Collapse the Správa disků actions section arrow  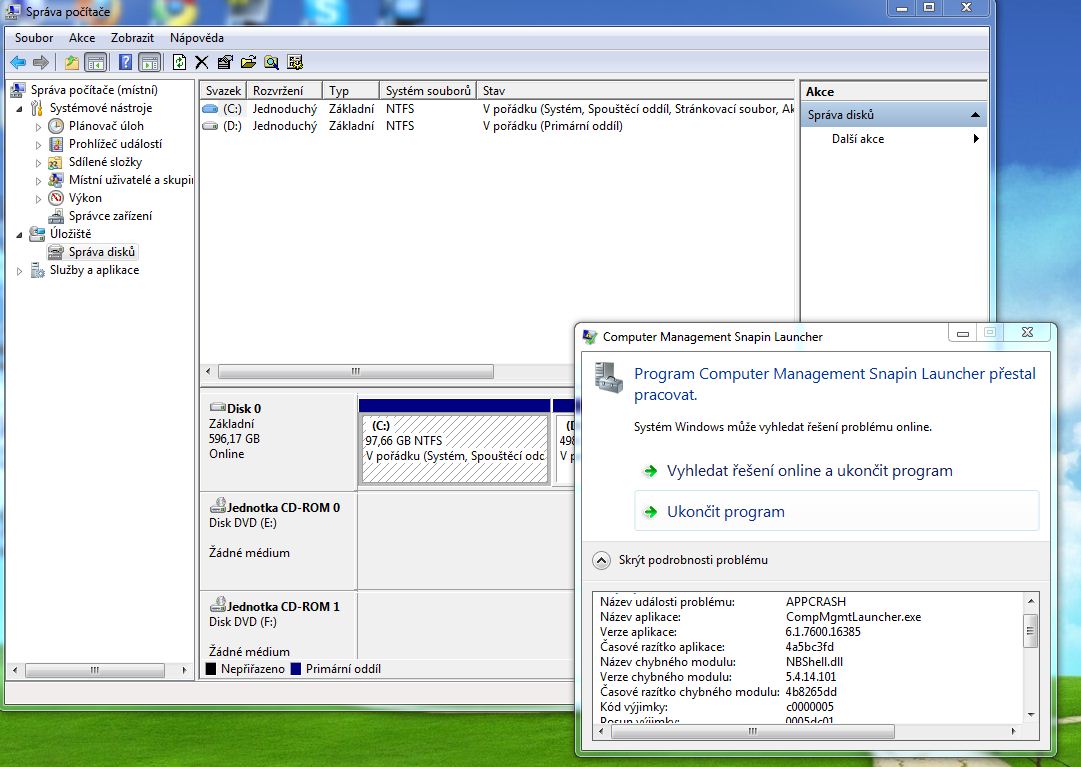[975, 115]
